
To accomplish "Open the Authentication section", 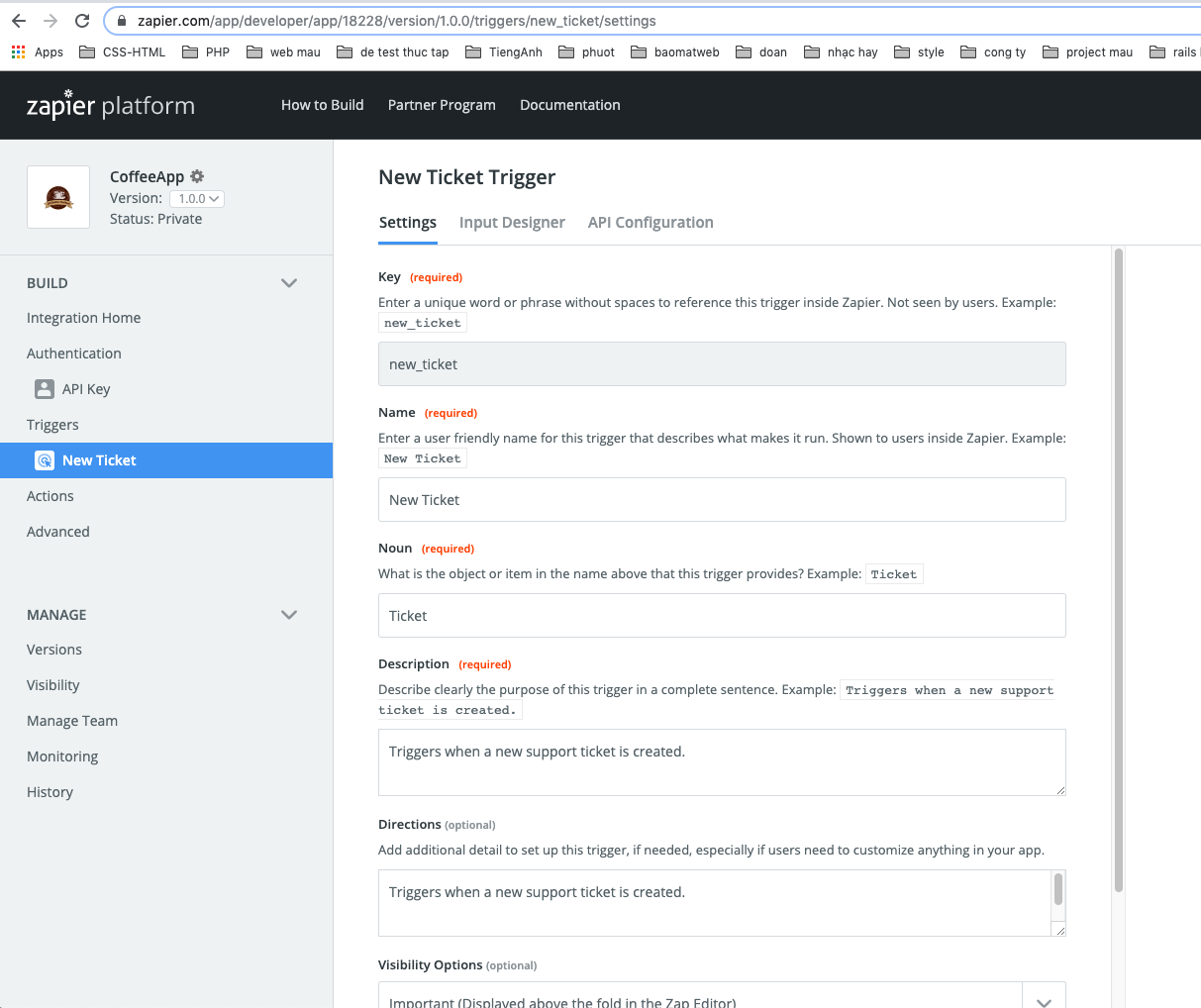I will pos(74,353).
